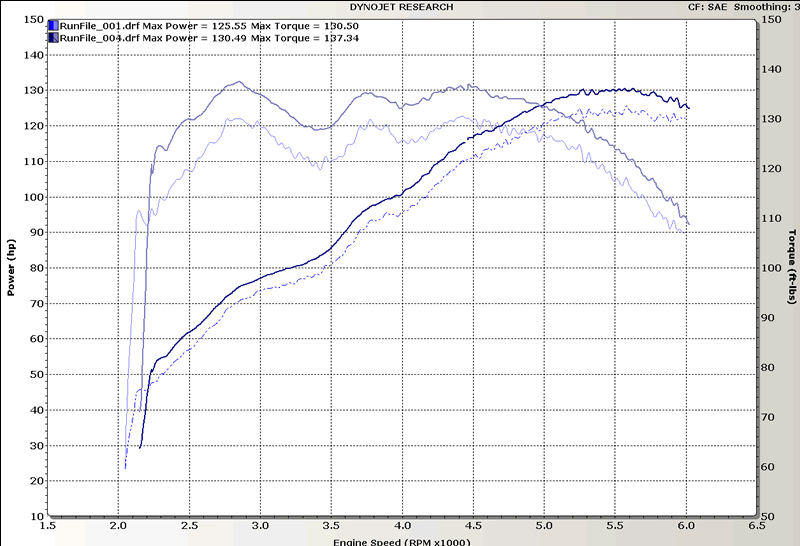Image resolution: width=800 pixels, height=546 pixels.
Task: Click the Torque (ft-lbs) right axis title
Action: (x=791, y=267)
